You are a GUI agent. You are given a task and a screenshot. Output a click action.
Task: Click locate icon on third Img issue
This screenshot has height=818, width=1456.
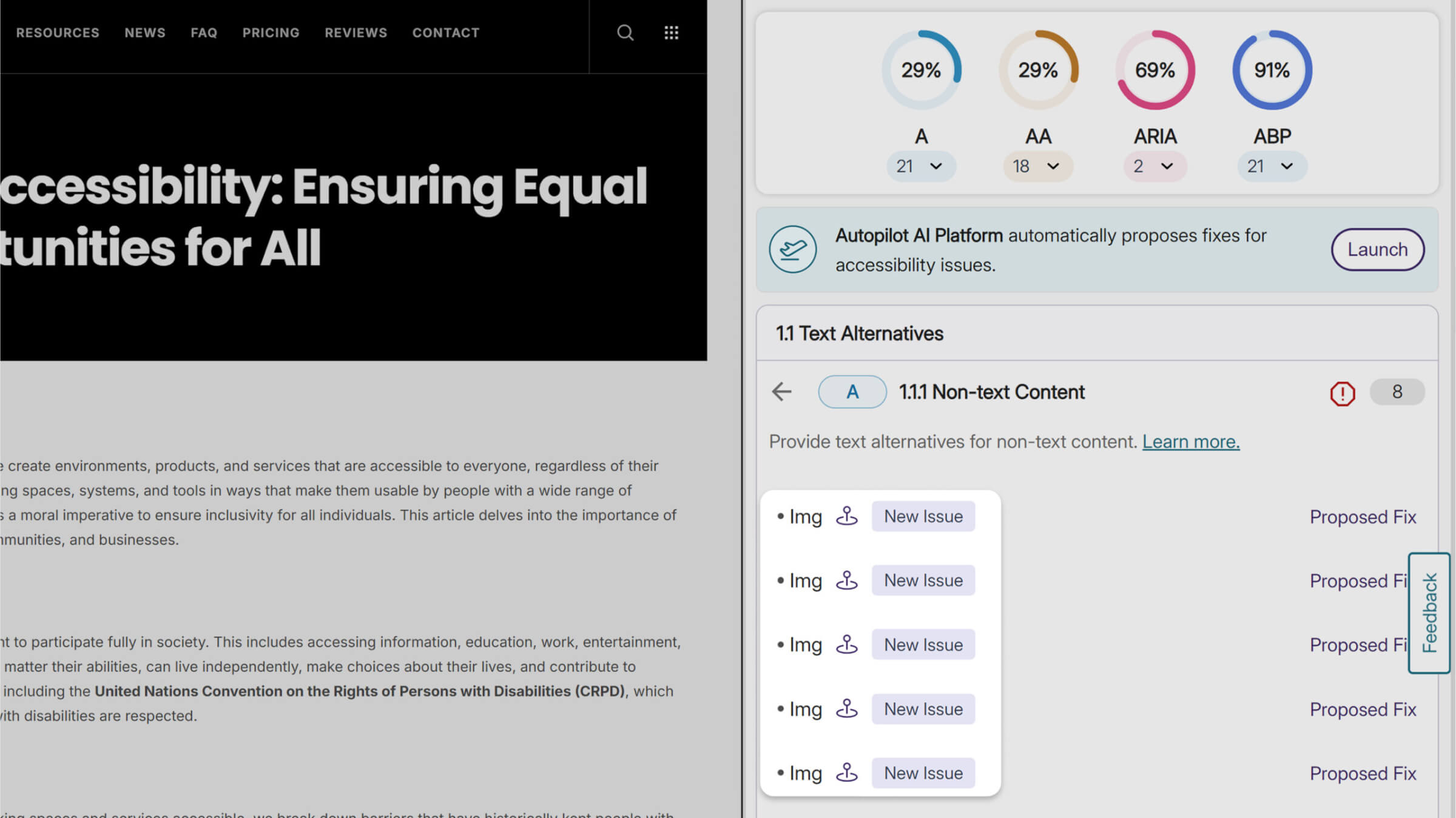[847, 645]
